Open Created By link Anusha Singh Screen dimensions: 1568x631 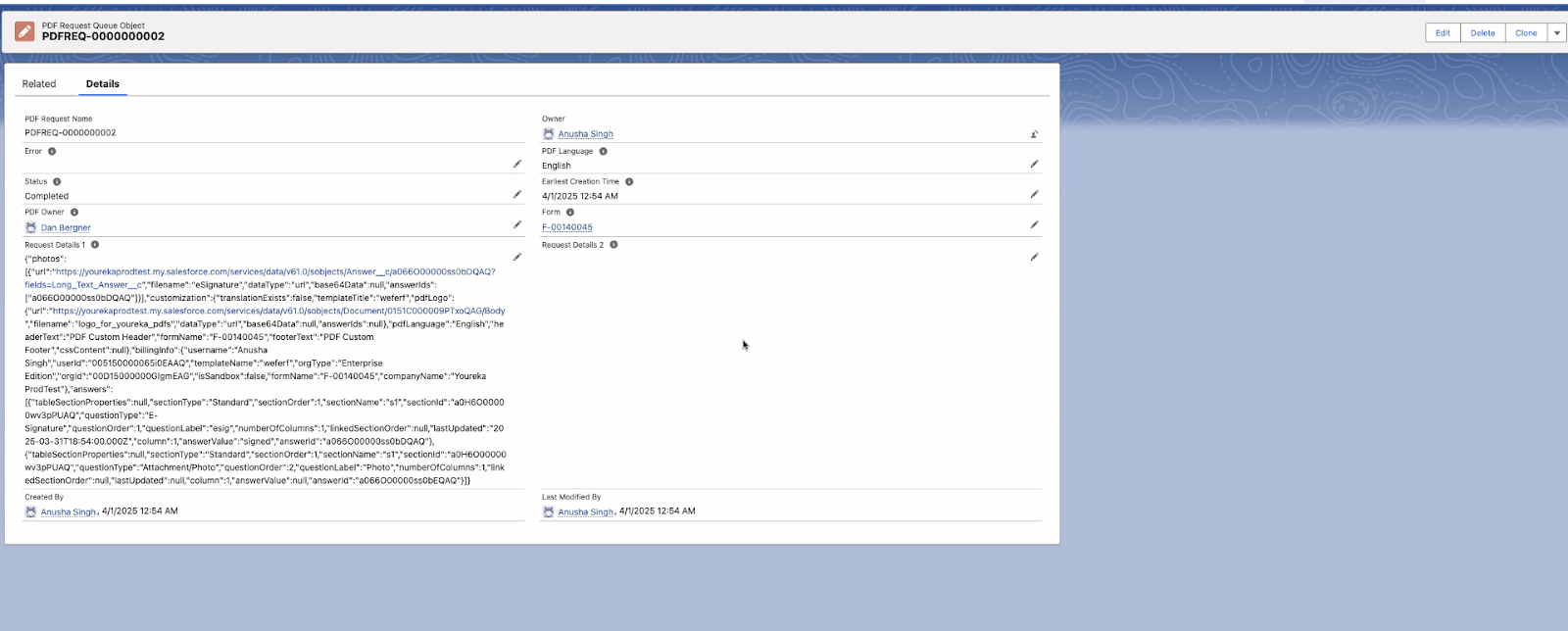68,511
